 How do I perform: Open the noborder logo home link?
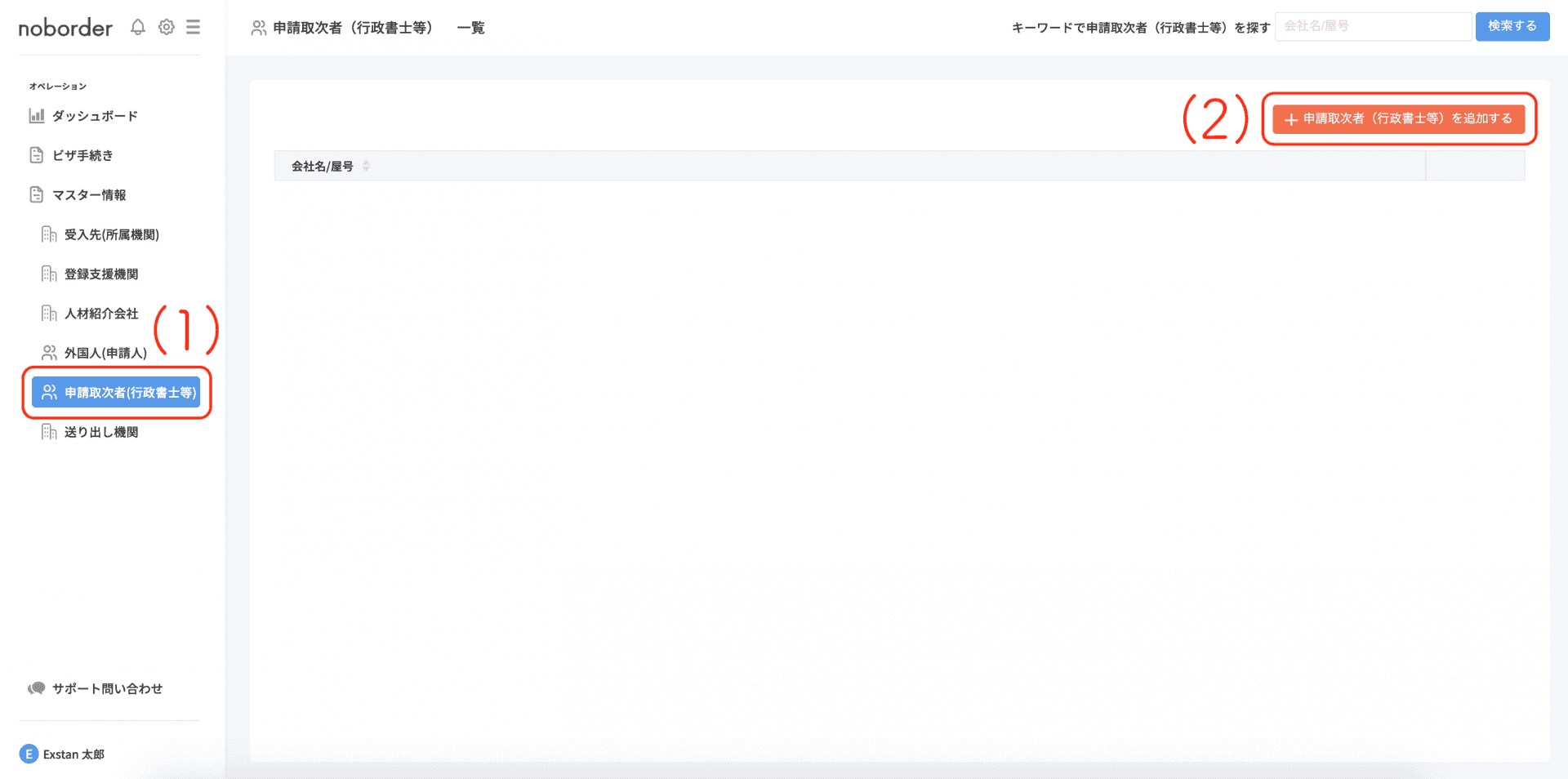pyautogui.click(x=65, y=27)
